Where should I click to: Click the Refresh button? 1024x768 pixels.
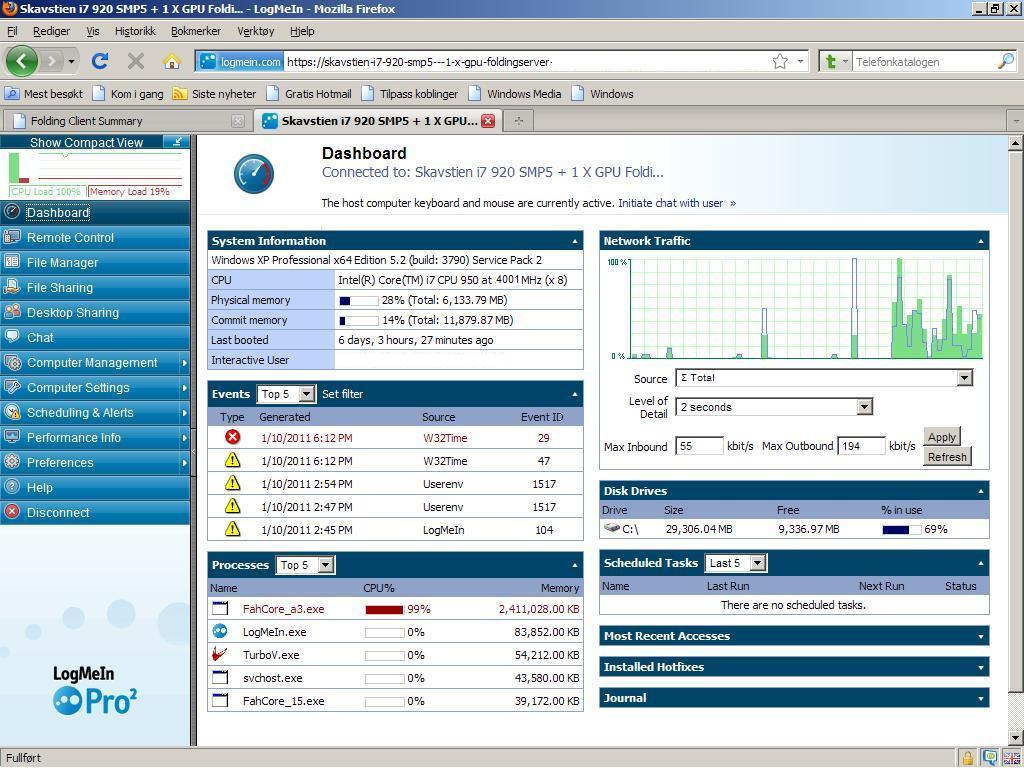[x=947, y=456]
